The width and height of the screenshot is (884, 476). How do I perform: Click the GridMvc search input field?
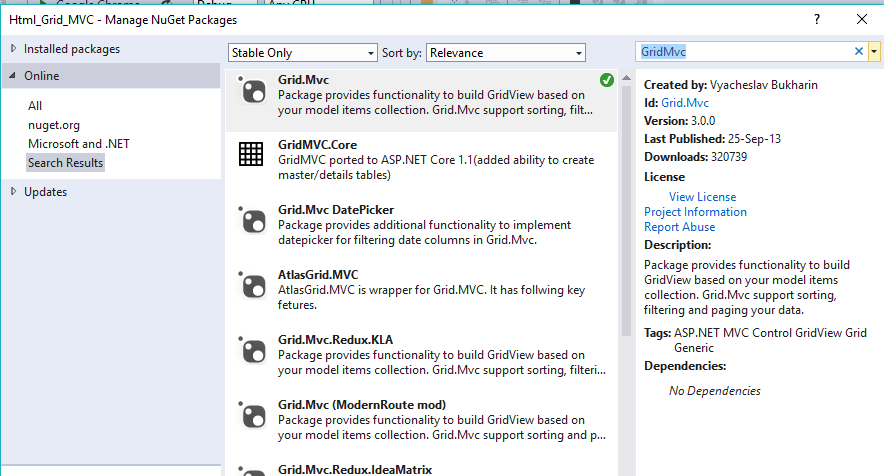point(744,51)
